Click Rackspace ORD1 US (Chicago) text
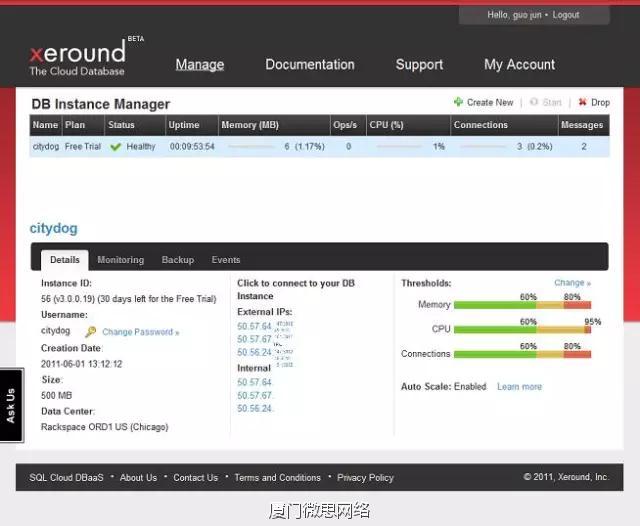 tap(104, 427)
